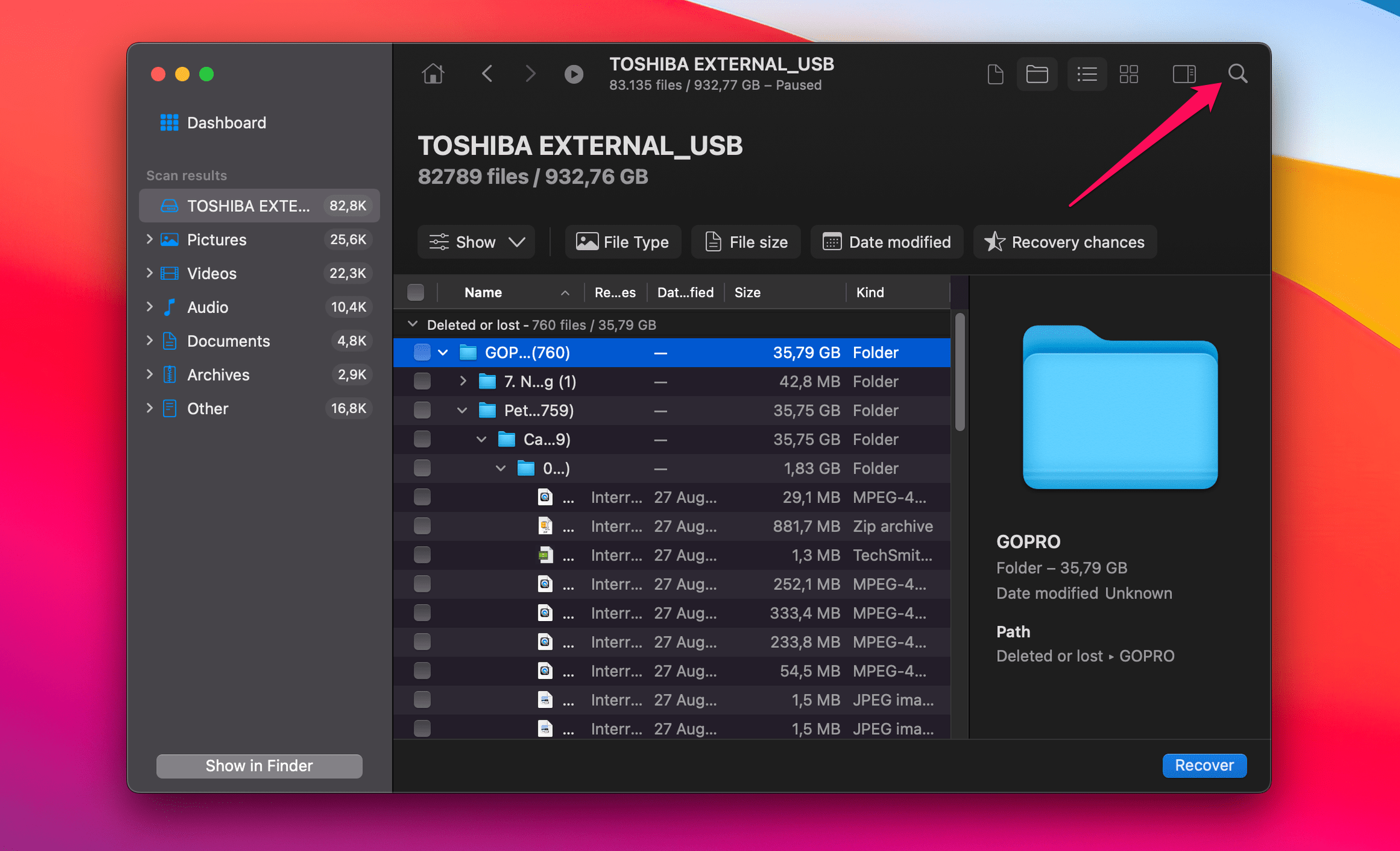Tick the 881,7 MB Zip archive checkbox
The height and width of the screenshot is (851, 1400).
[x=422, y=526]
